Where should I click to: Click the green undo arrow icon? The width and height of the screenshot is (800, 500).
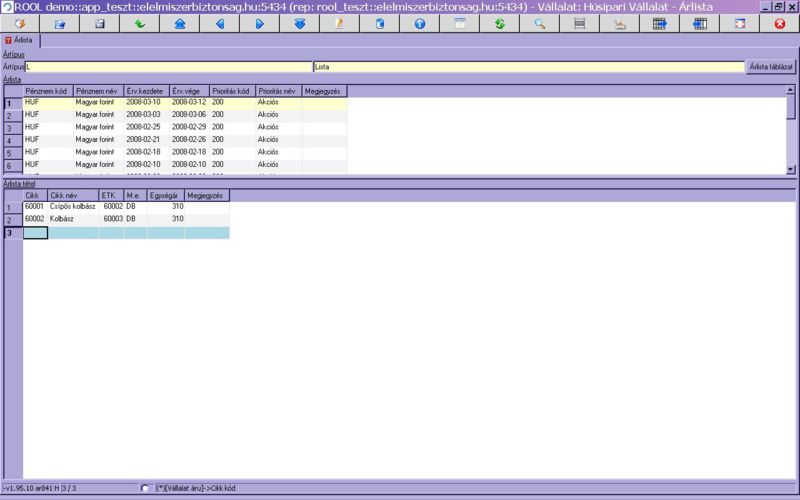(140, 23)
